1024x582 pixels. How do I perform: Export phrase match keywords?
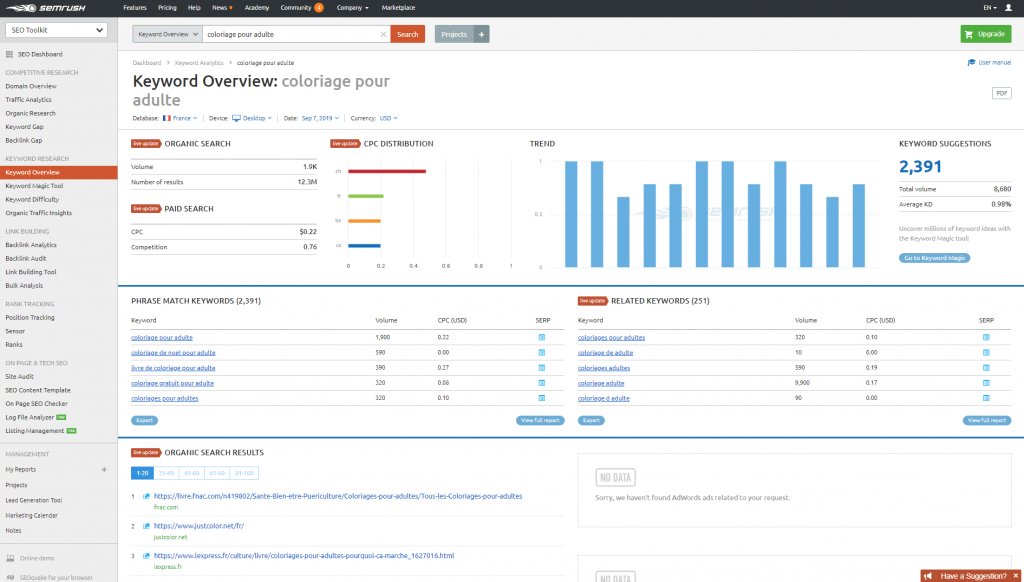[144, 421]
